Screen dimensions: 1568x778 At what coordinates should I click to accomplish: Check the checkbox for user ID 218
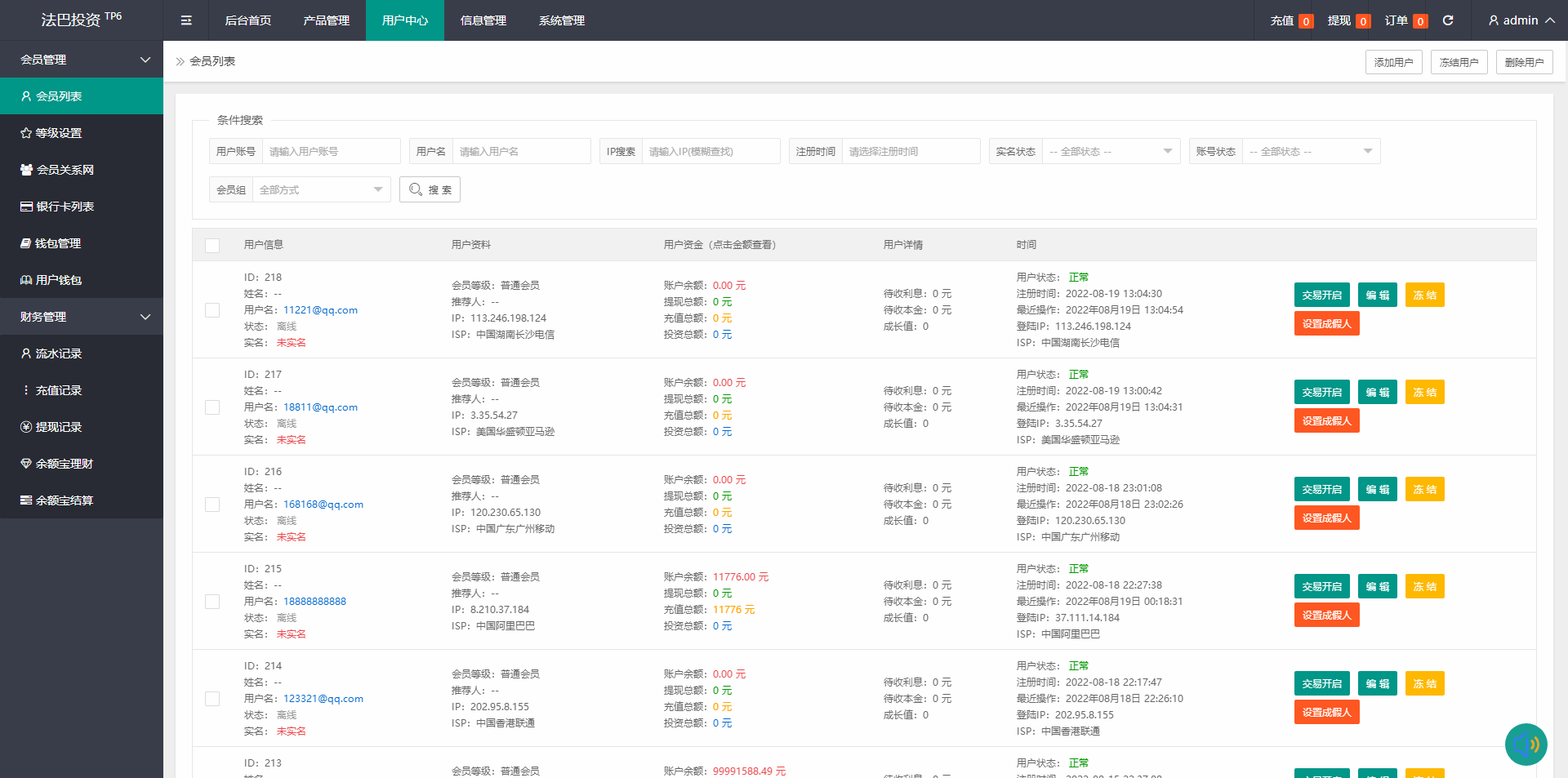(212, 310)
